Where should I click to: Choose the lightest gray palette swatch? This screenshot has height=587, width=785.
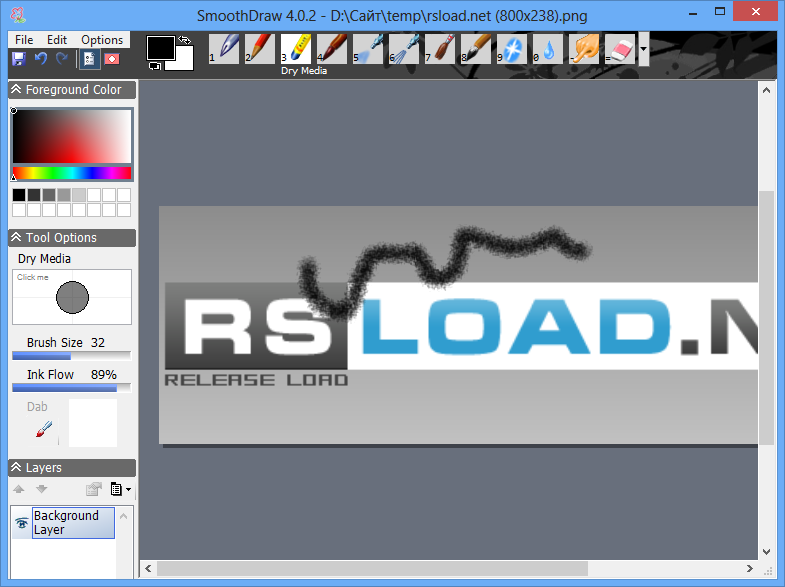coord(79,195)
